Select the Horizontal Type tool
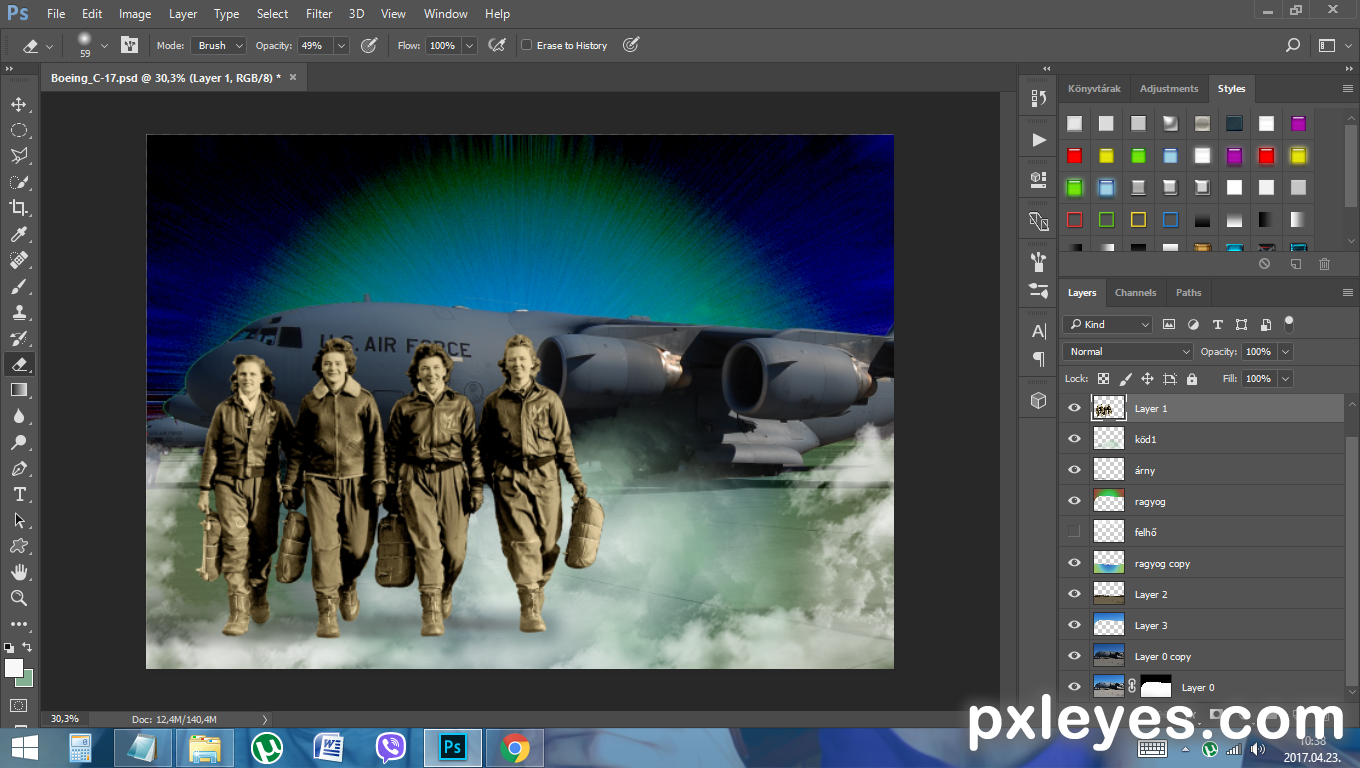This screenshot has height=768, width=1360. click(x=19, y=494)
